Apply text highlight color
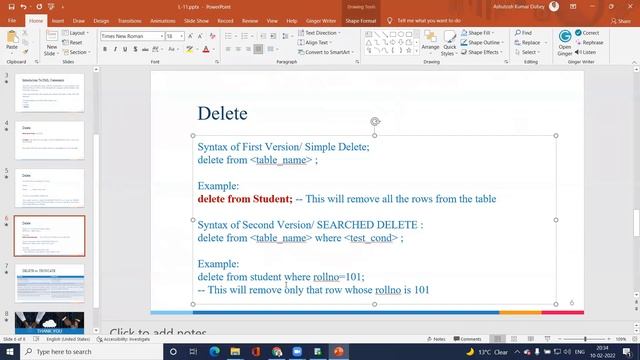640x360 pixels. point(189,49)
